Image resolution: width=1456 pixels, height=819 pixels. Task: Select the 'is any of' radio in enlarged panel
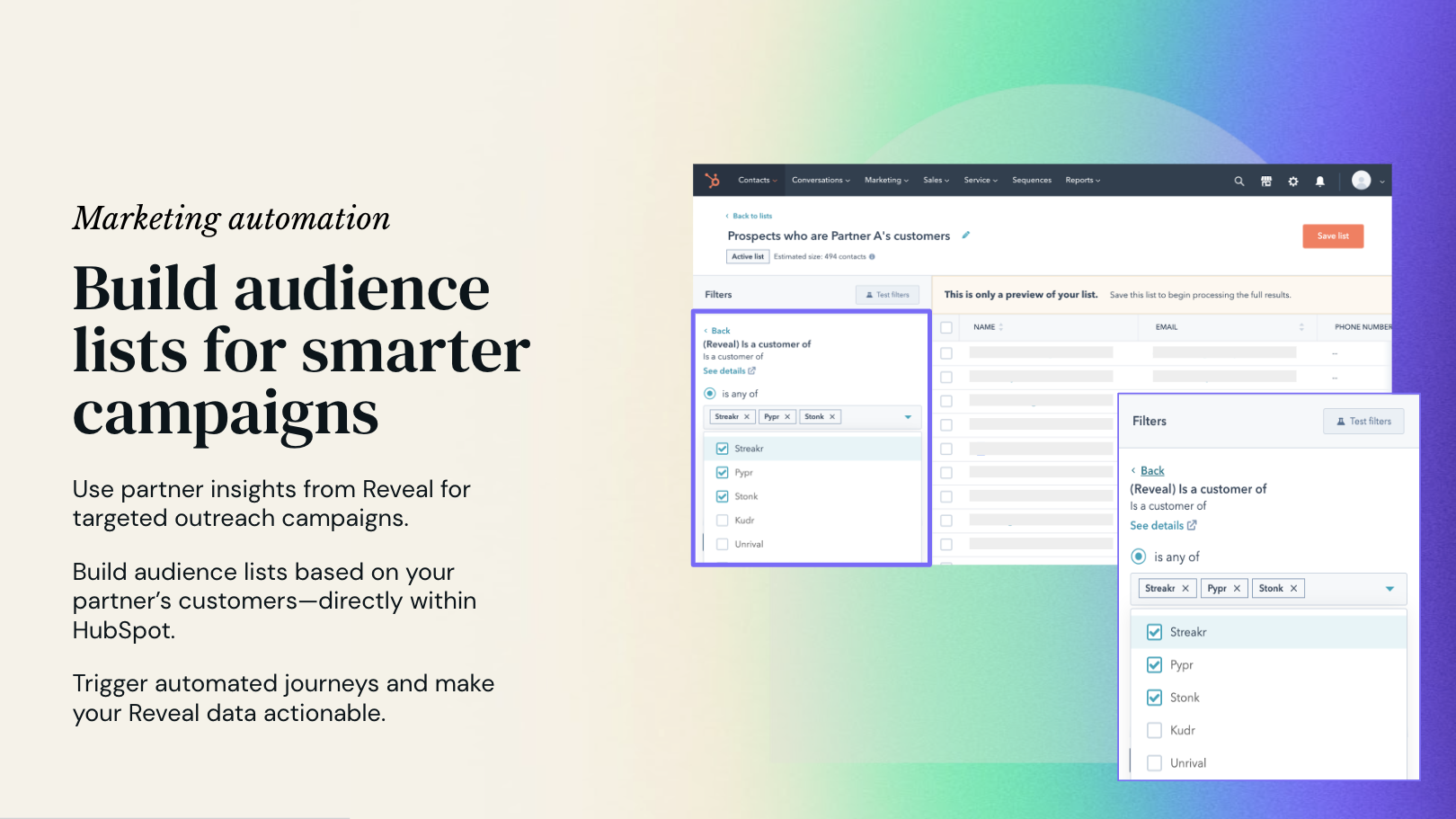[1139, 556]
